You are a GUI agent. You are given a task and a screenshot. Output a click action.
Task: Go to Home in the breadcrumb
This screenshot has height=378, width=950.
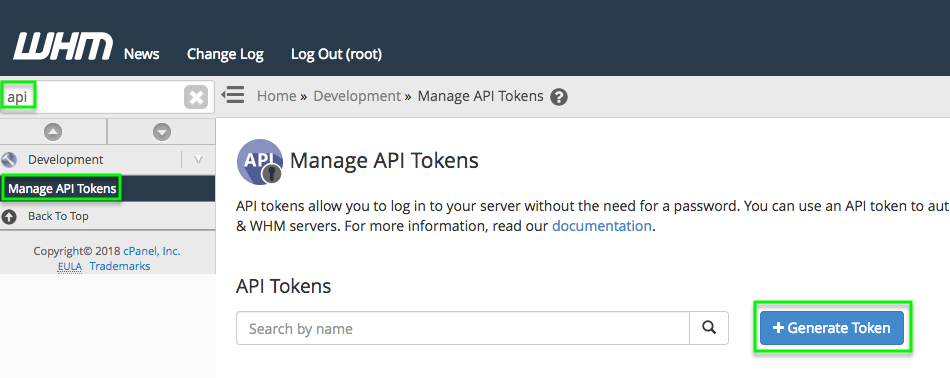point(277,96)
